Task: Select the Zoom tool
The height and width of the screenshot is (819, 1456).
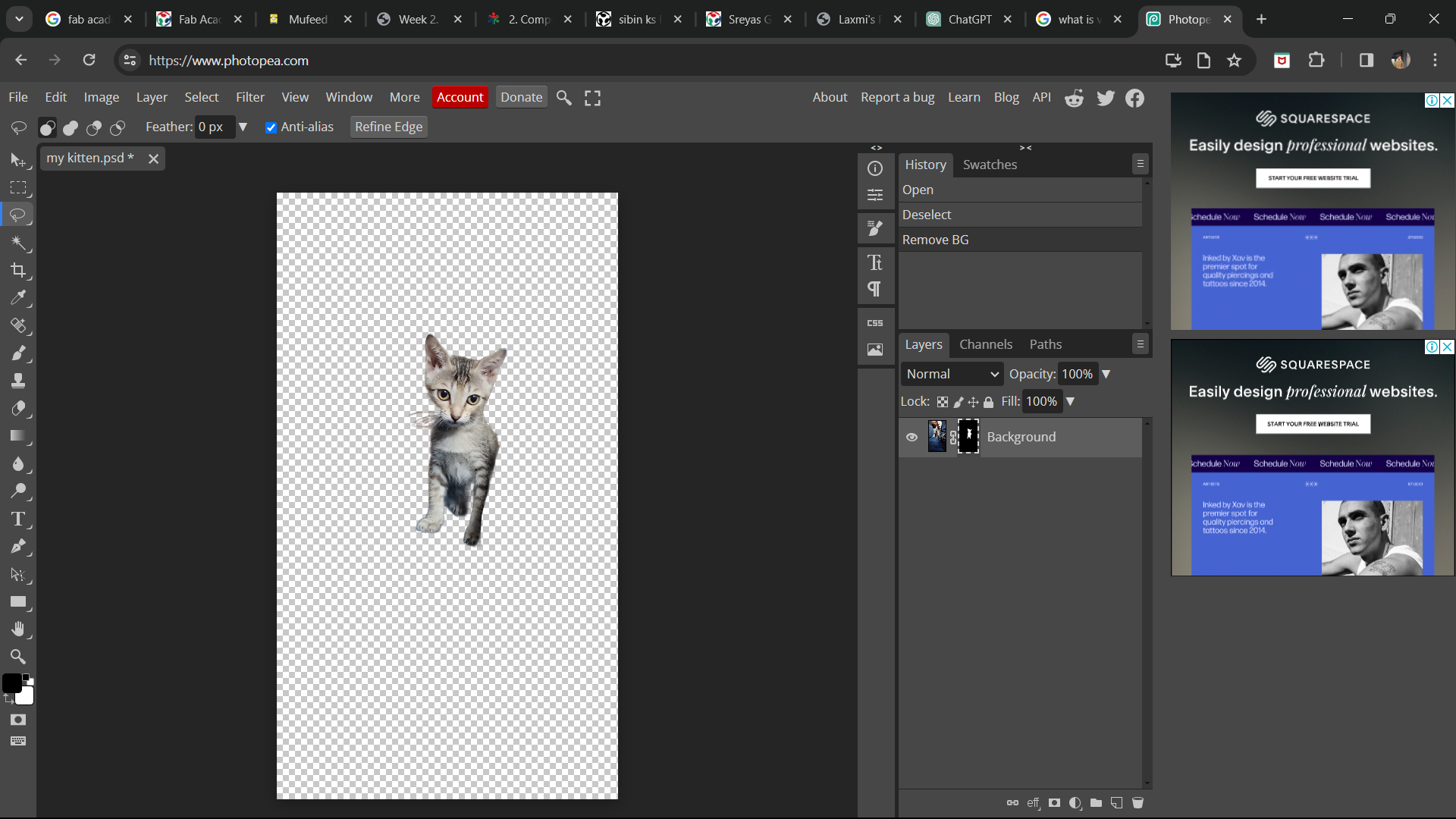Action: click(x=18, y=657)
